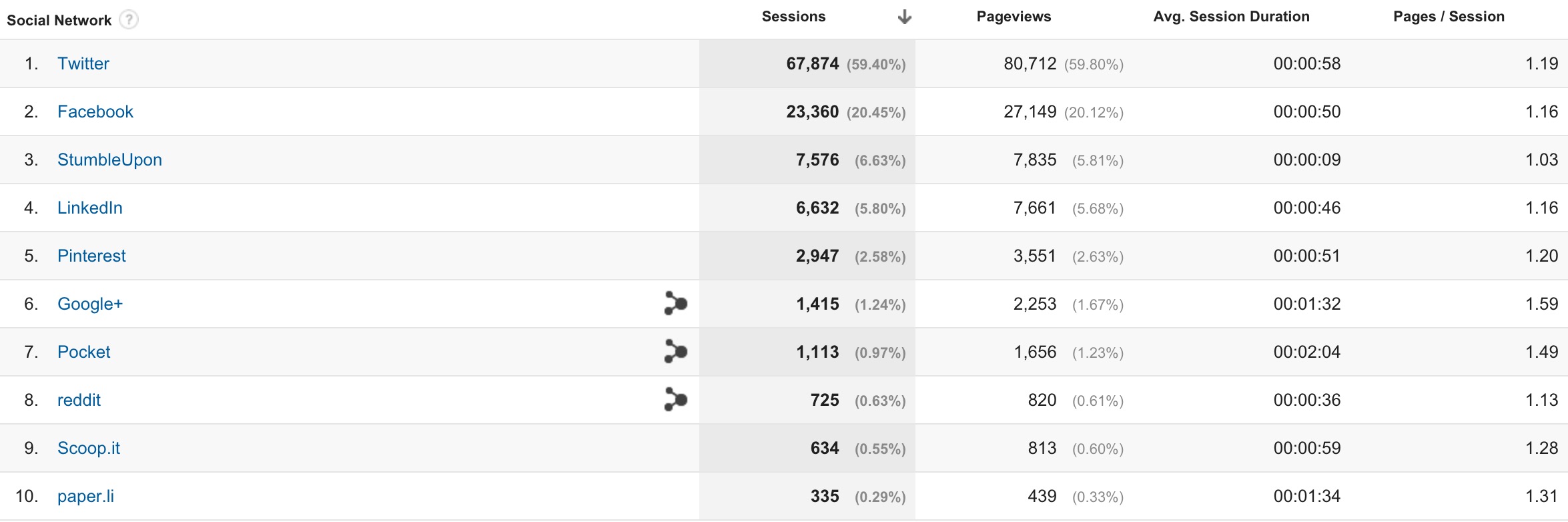Screen dimensions: 1568x522
Task: Open the Google+ social data hub icon
Action: coord(676,303)
